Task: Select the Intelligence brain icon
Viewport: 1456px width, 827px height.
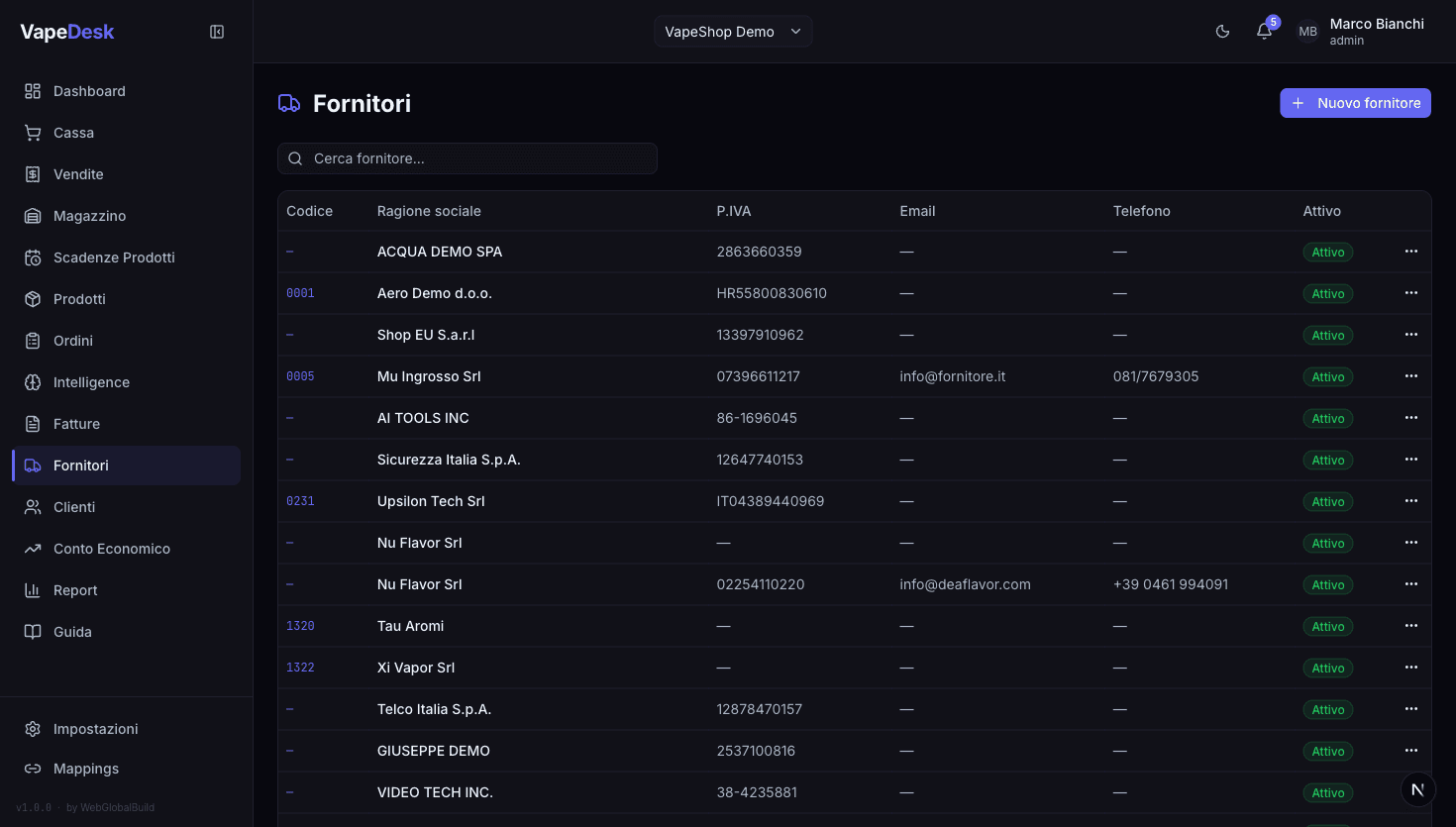Action: pyautogui.click(x=33, y=382)
